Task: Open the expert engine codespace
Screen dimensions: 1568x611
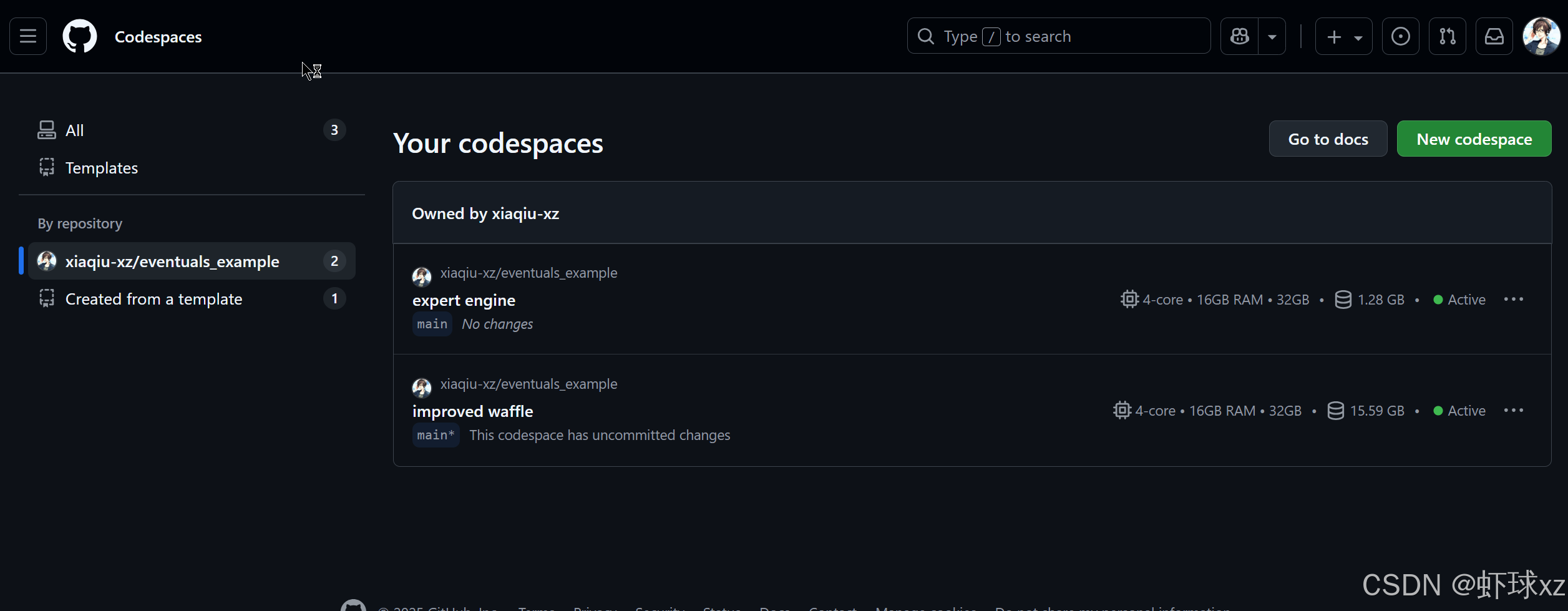Action: (x=464, y=300)
